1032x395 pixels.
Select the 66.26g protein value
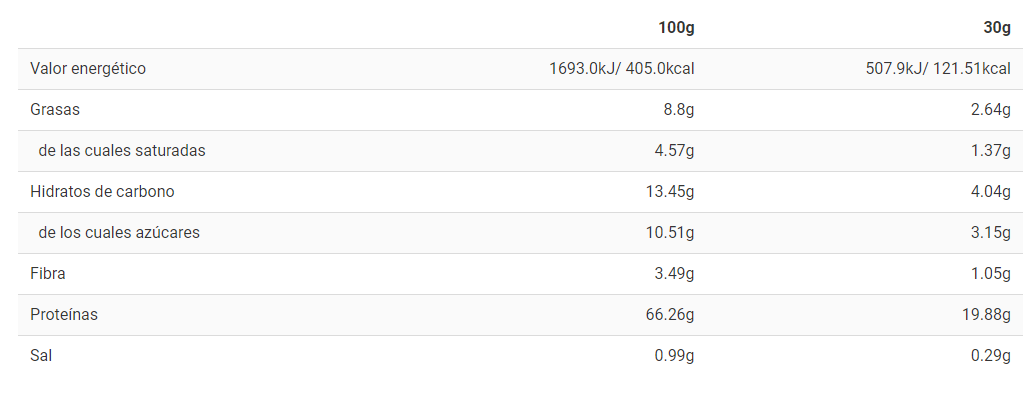tap(670, 314)
